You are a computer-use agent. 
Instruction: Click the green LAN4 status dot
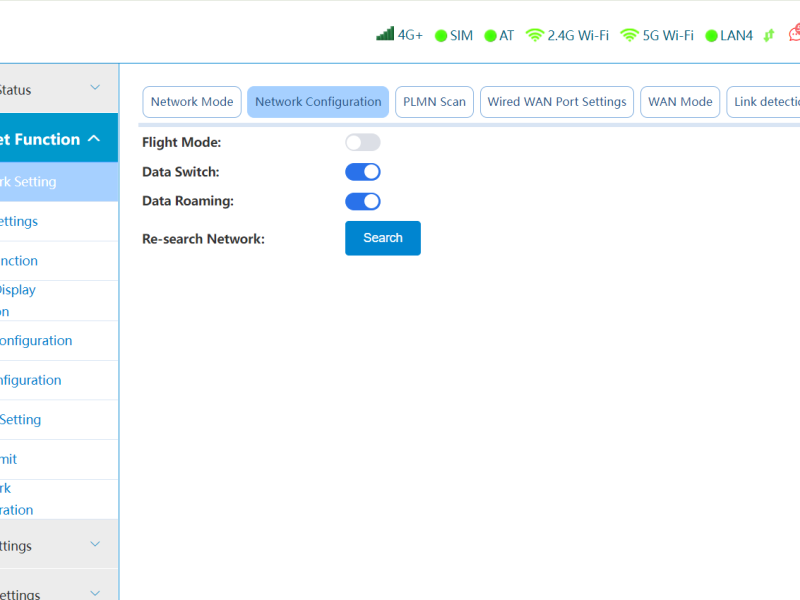712,36
